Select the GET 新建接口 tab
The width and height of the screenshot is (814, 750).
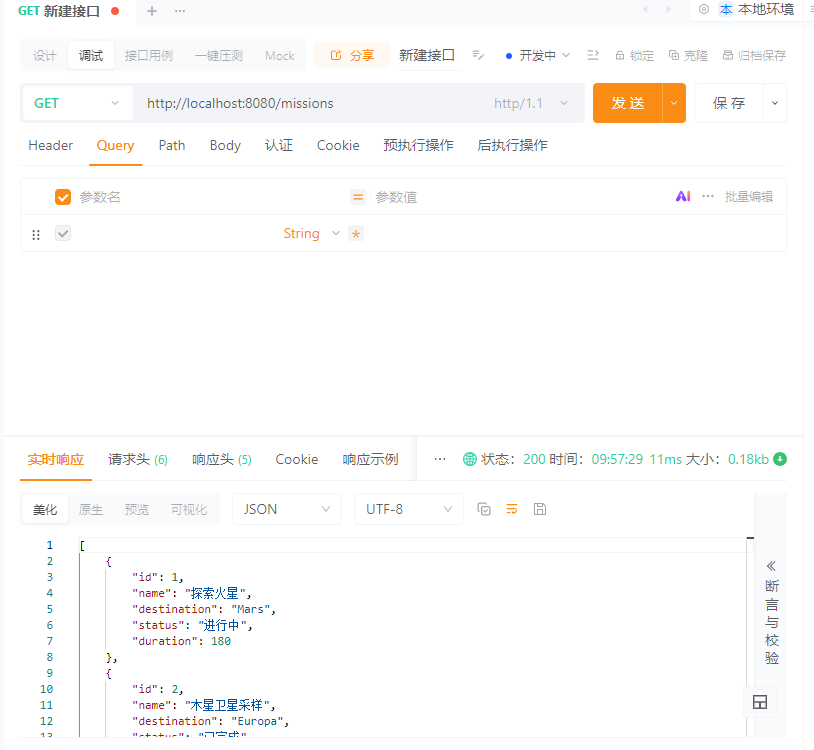[x=69, y=11]
